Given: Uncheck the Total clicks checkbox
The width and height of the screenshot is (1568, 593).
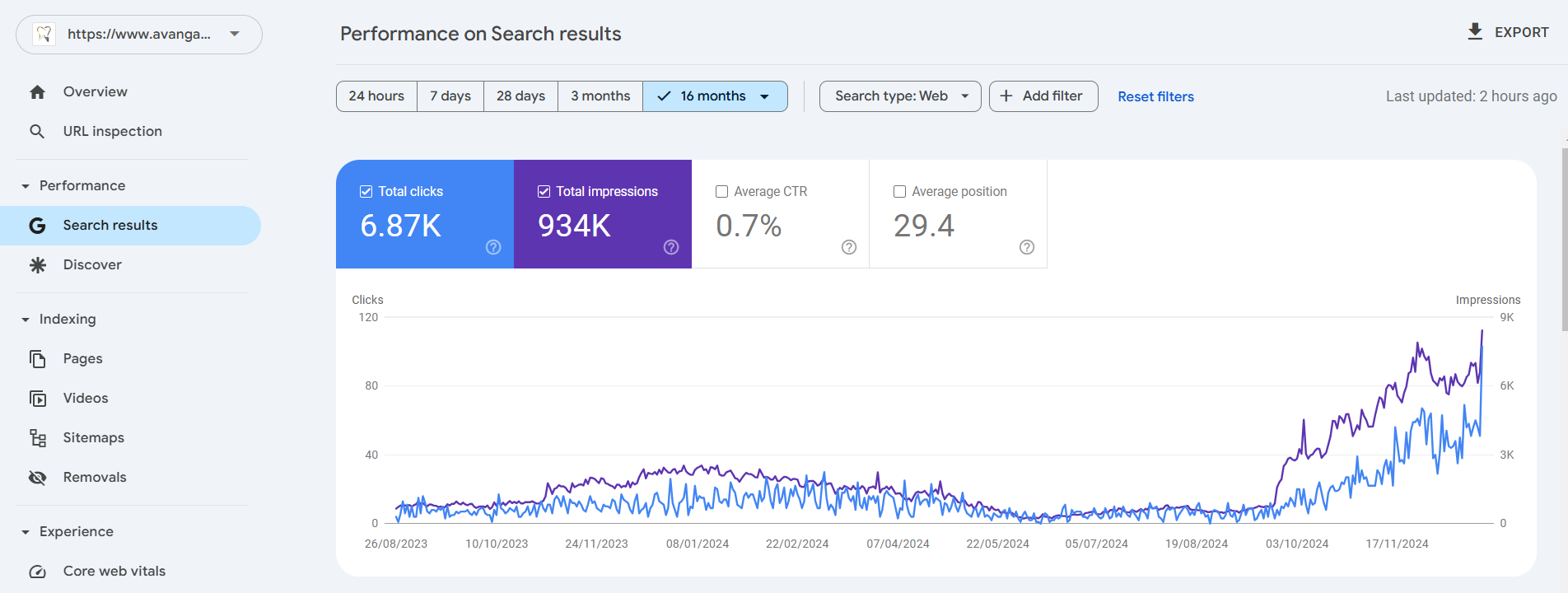Looking at the screenshot, I should tap(366, 192).
